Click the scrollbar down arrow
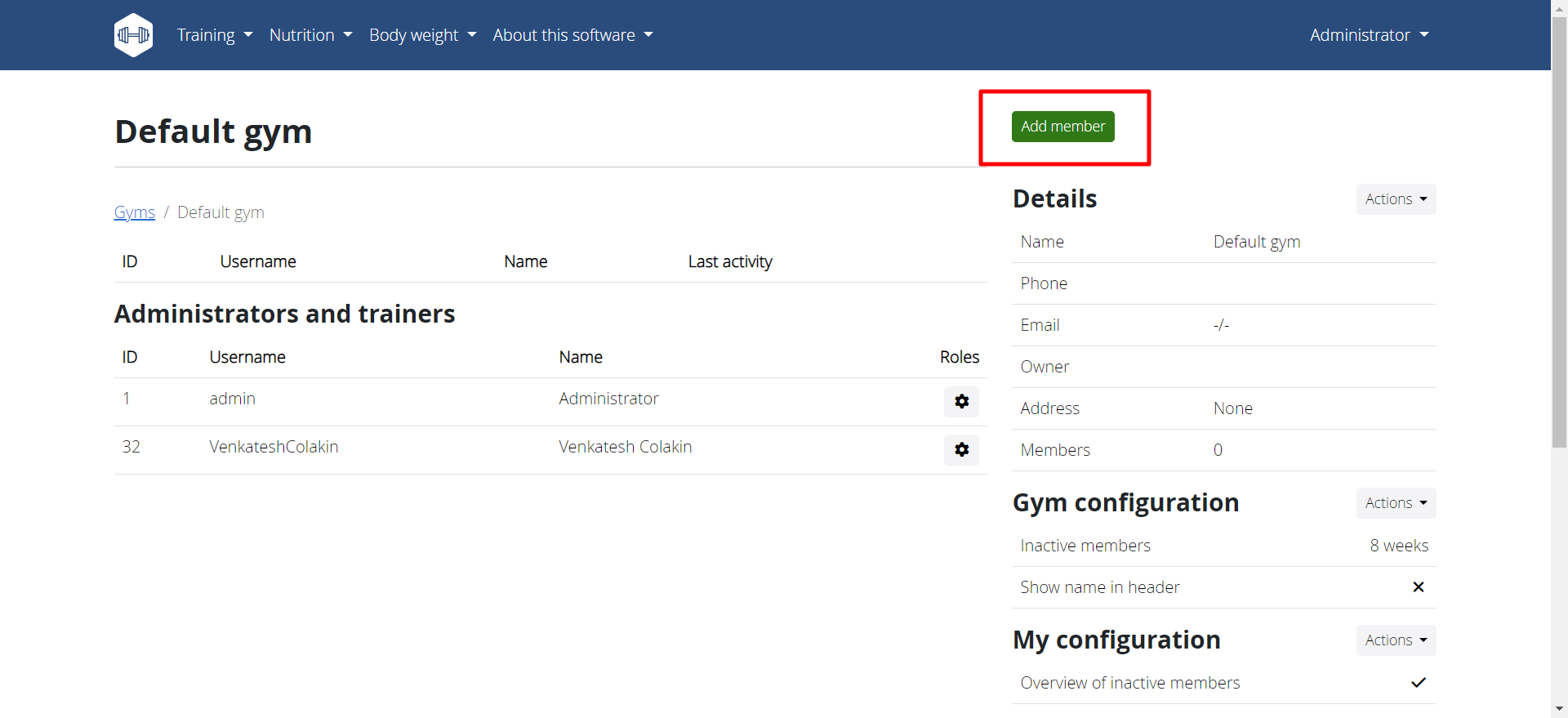Viewport: 1568px width, 718px height. point(1559,709)
